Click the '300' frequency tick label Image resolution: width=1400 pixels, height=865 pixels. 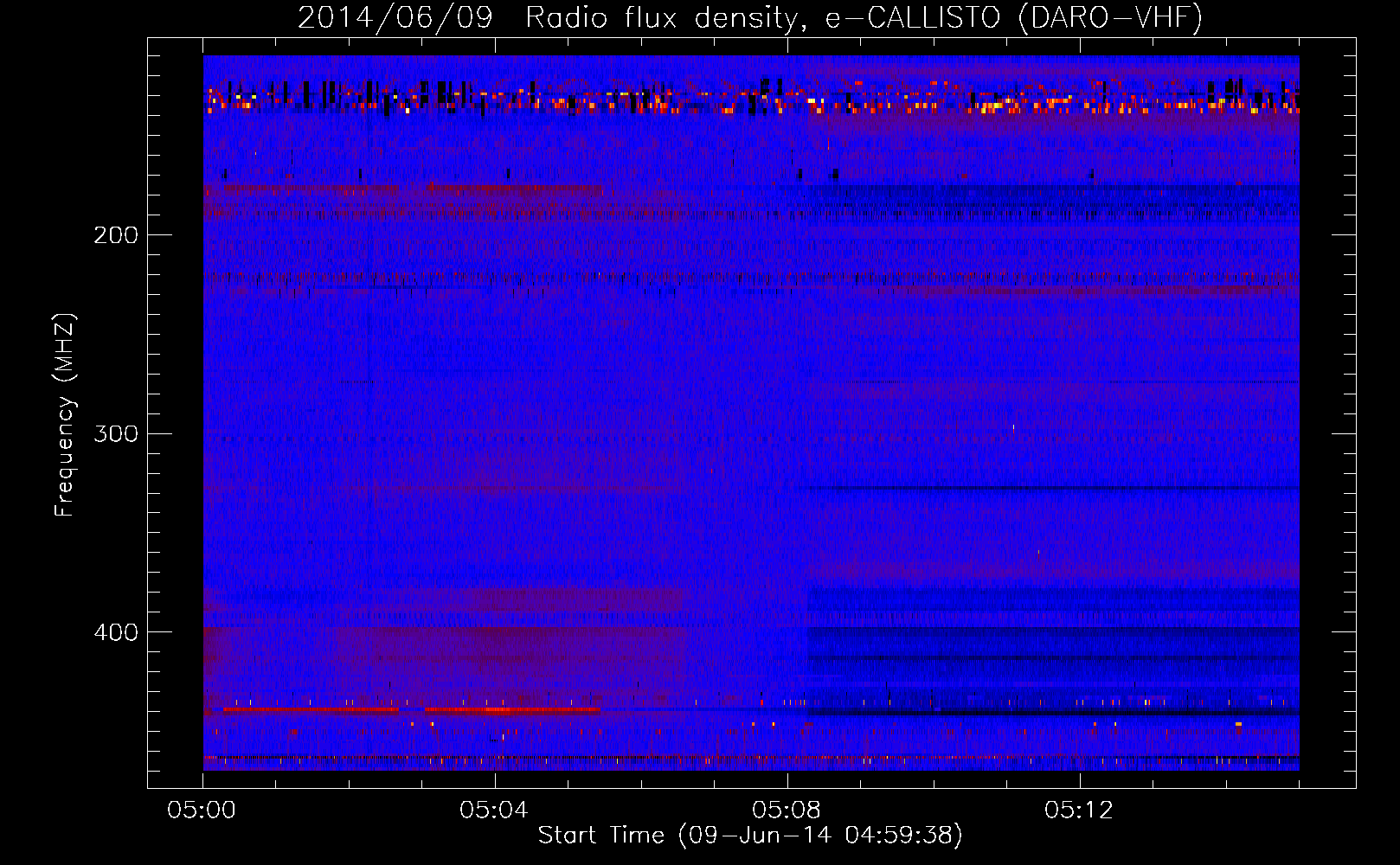[x=116, y=433]
